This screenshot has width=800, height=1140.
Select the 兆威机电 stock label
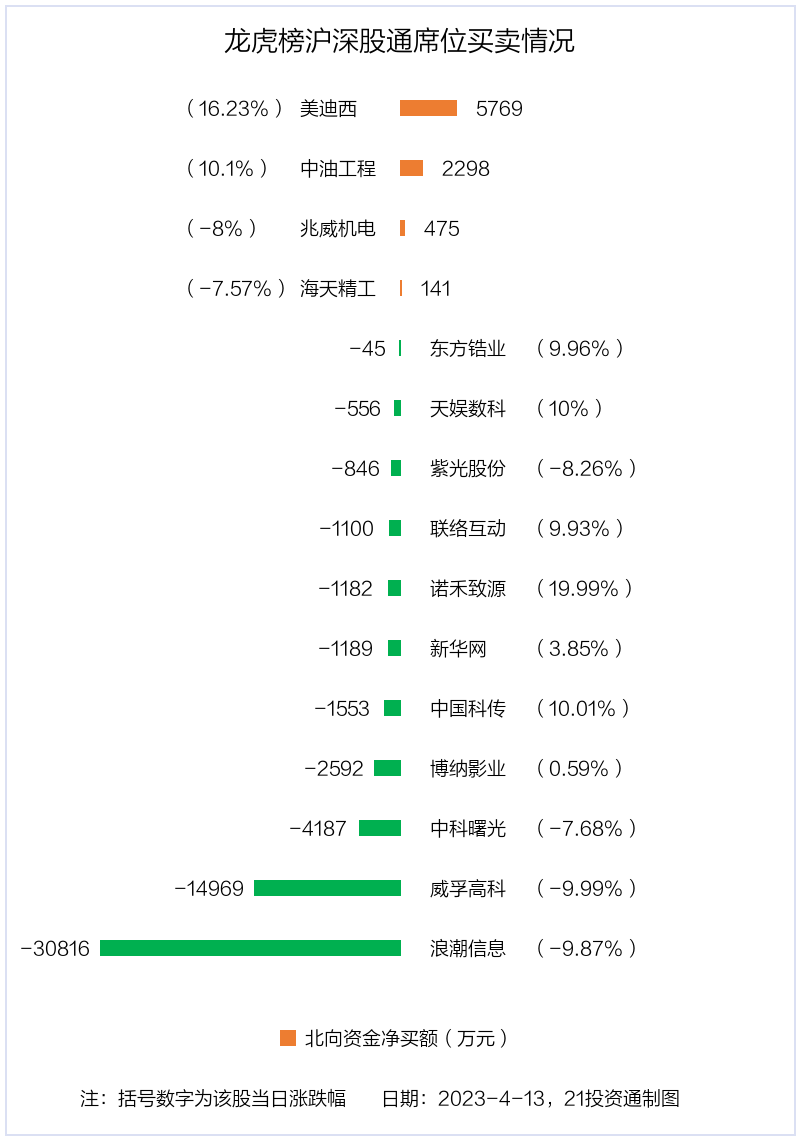tap(338, 228)
